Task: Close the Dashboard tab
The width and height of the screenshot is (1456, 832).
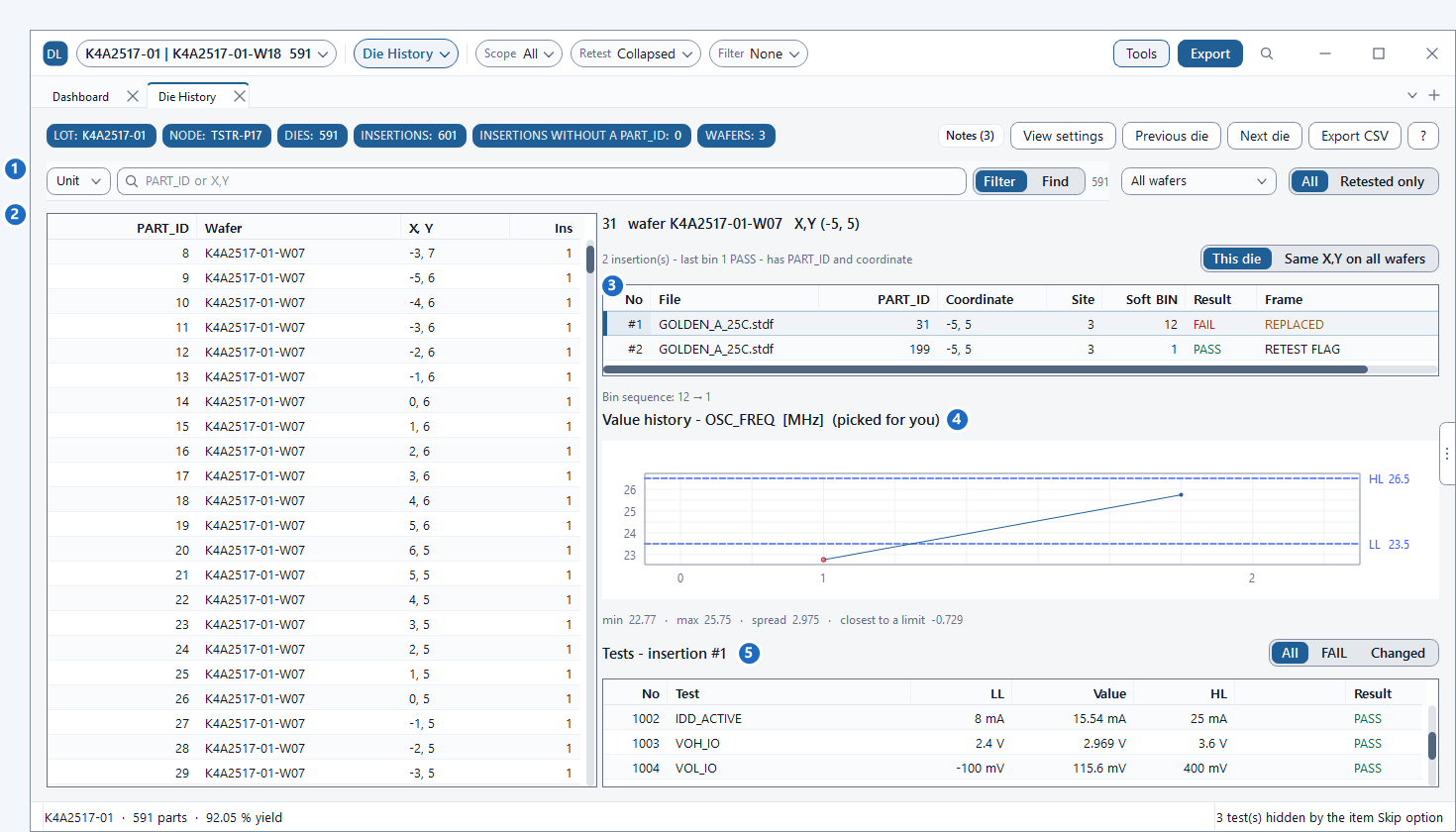Action: [133, 96]
